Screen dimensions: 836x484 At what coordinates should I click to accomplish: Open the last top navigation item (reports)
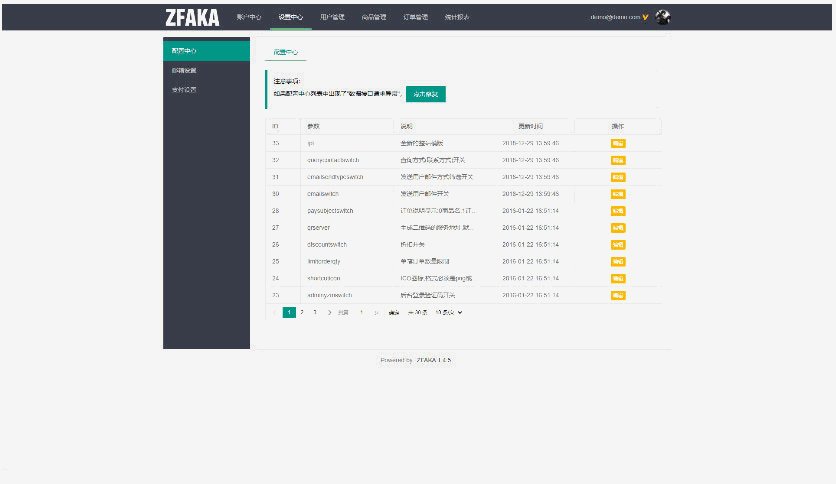(x=457, y=17)
